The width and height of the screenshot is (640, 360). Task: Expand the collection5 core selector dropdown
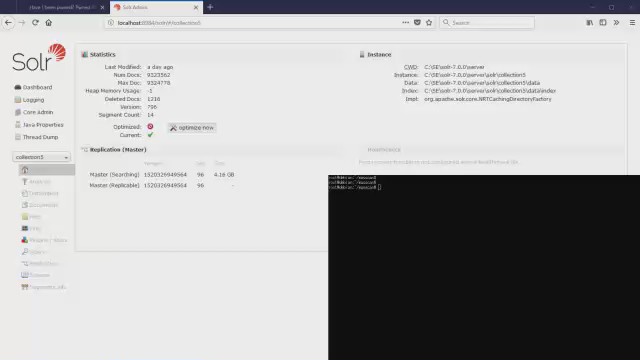[42, 157]
